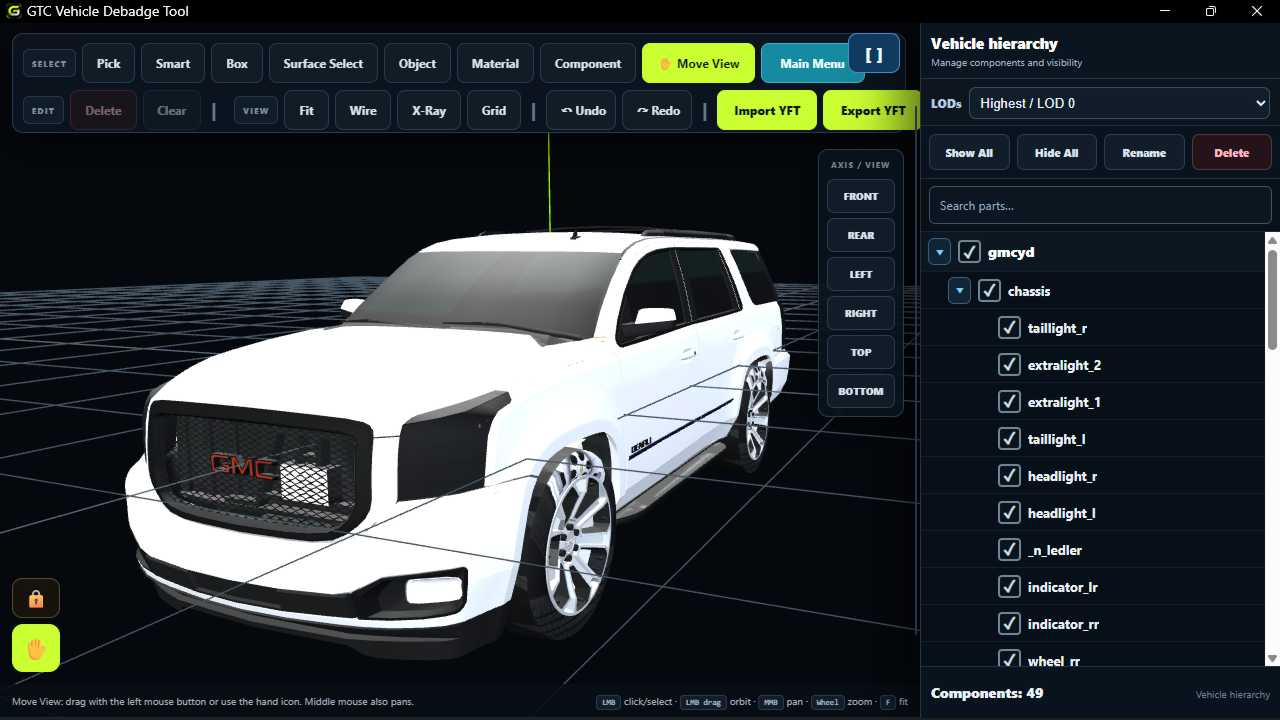Toggle the headlight_l checkbox

(x=1009, y=513)
